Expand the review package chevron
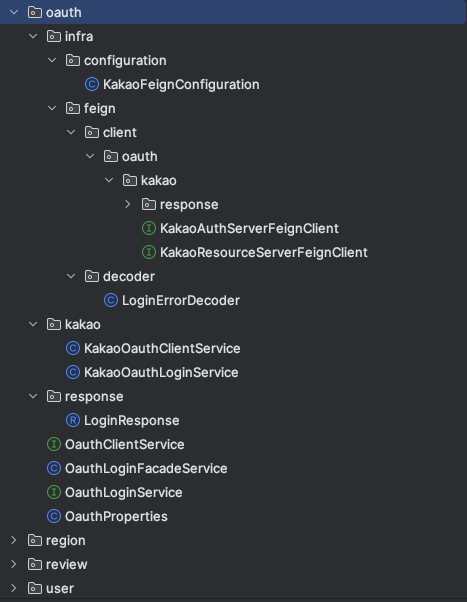The width and height of the screenshot is (467, 602). (x=14, y=564)
